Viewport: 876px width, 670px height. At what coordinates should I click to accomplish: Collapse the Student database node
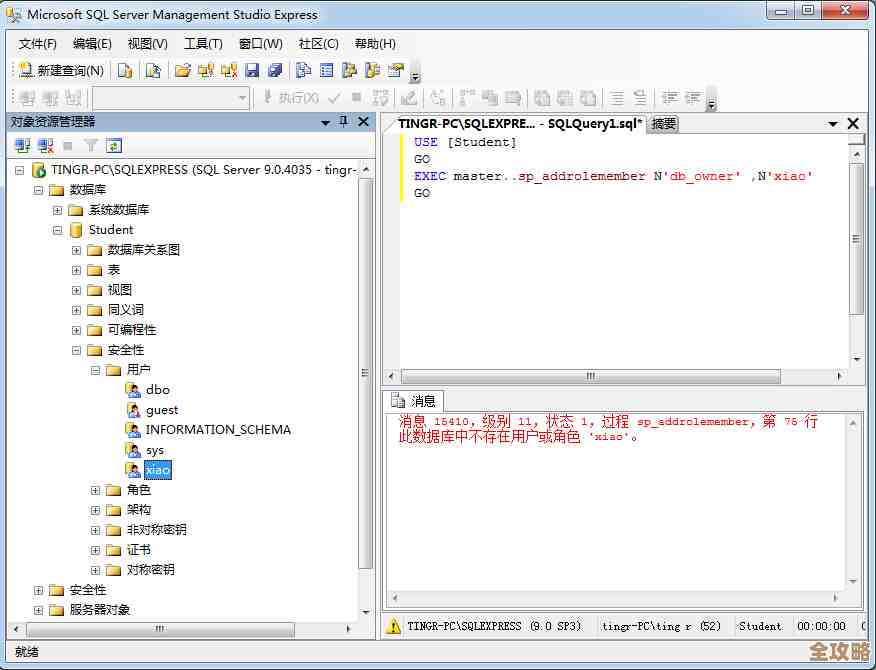point(58,230)
